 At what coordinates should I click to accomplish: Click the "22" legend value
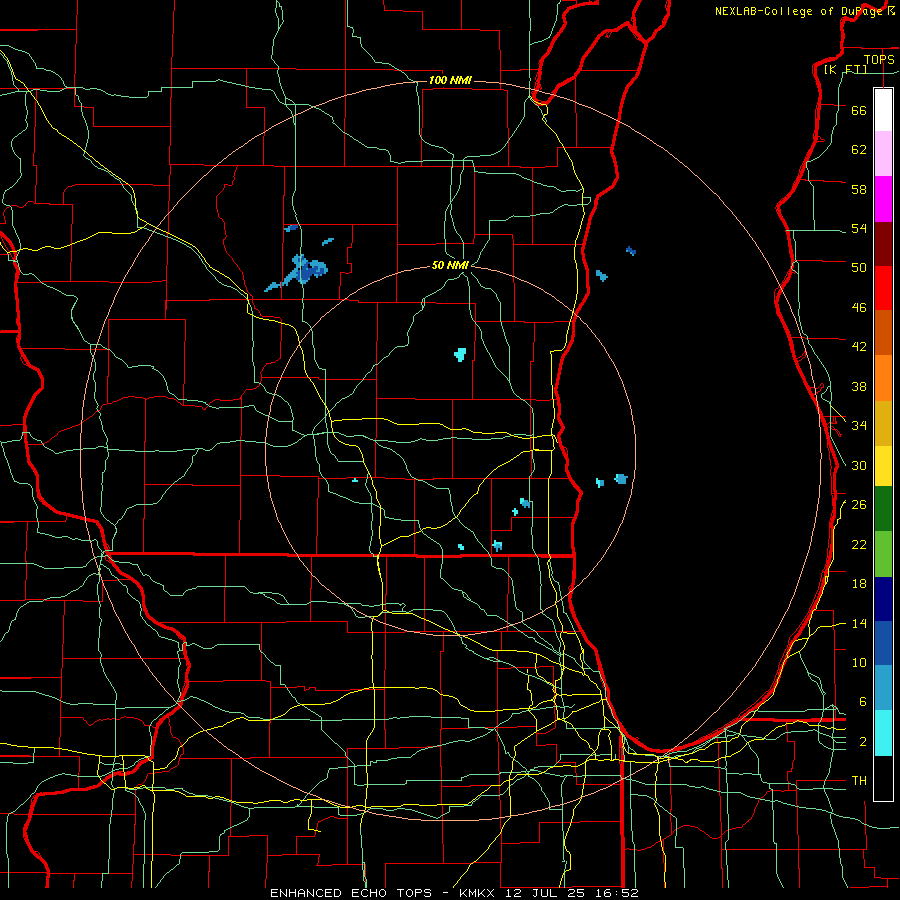click(x=859, y=545)
